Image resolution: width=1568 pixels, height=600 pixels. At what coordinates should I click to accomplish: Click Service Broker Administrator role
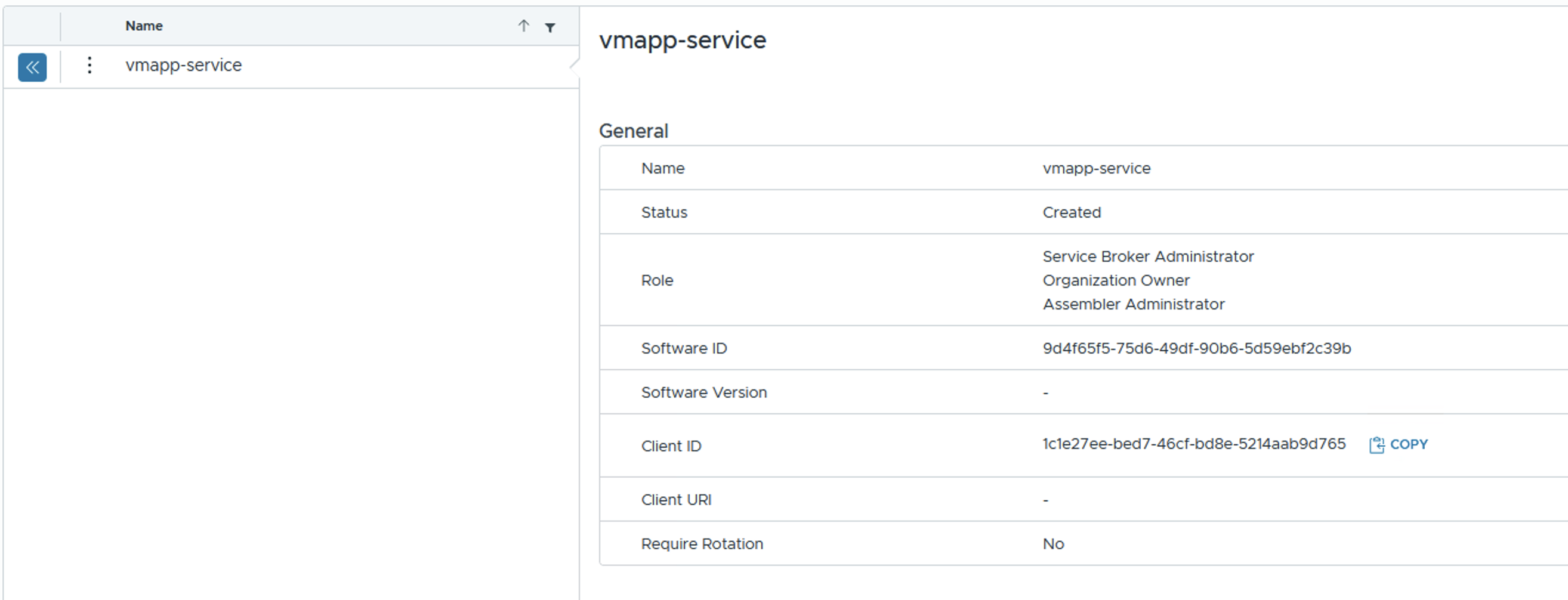(1147, 257)
